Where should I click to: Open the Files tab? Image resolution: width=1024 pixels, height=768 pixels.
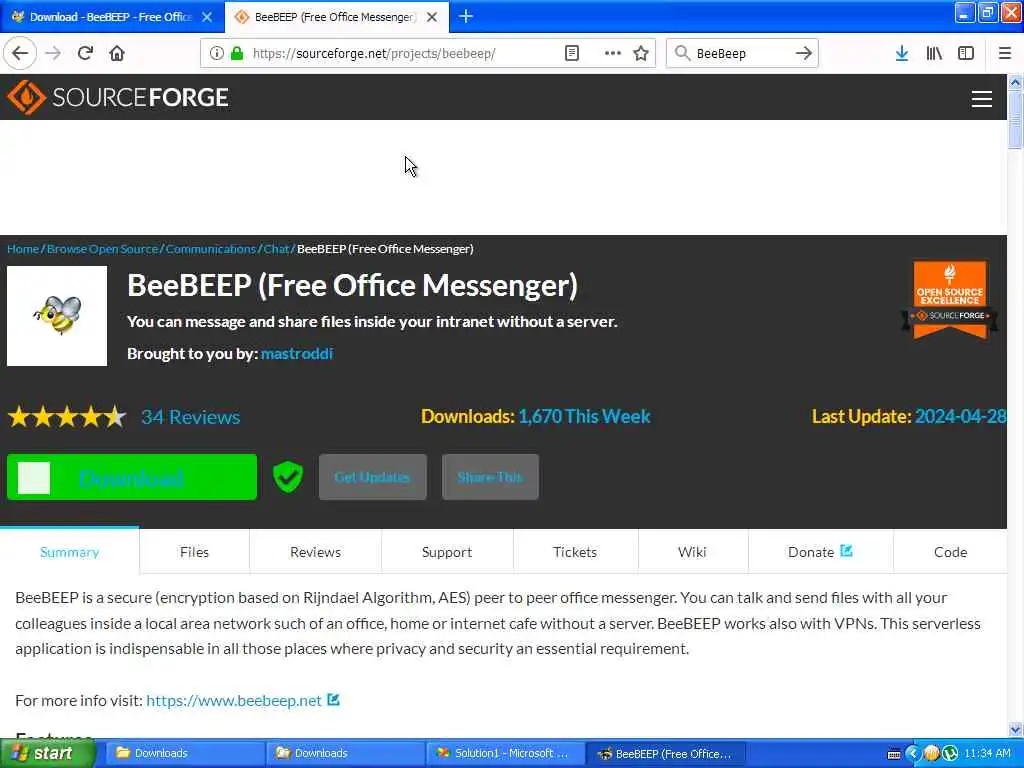[194, 552]
